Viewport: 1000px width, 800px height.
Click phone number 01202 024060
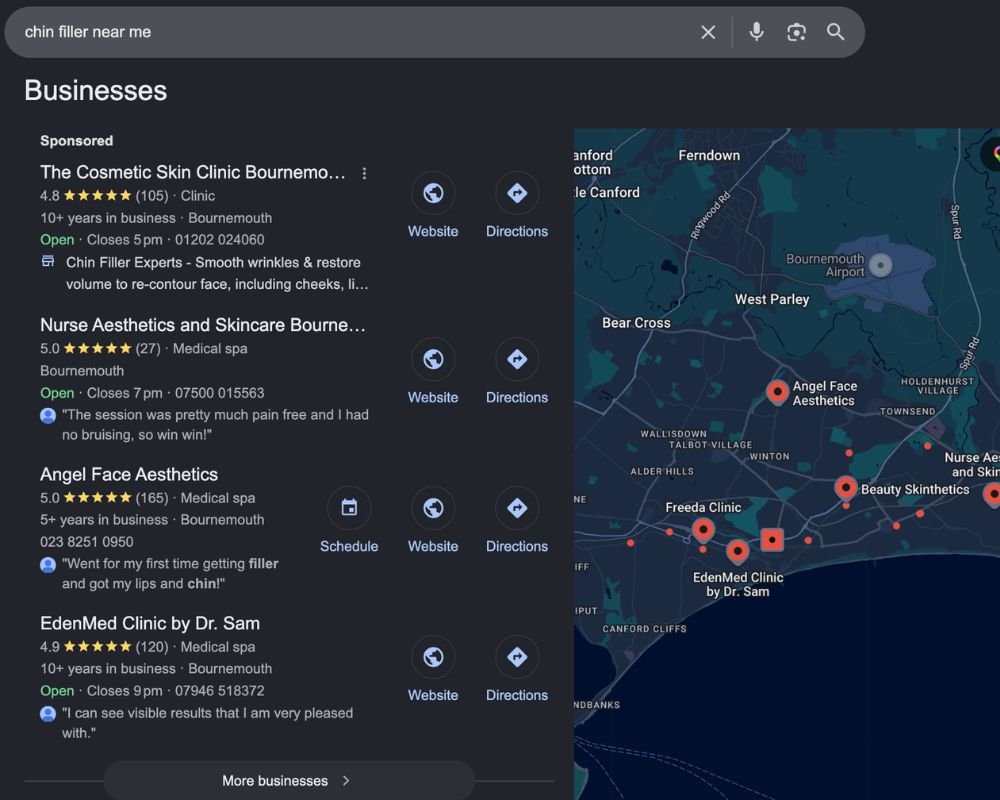(x=219, y=240)
